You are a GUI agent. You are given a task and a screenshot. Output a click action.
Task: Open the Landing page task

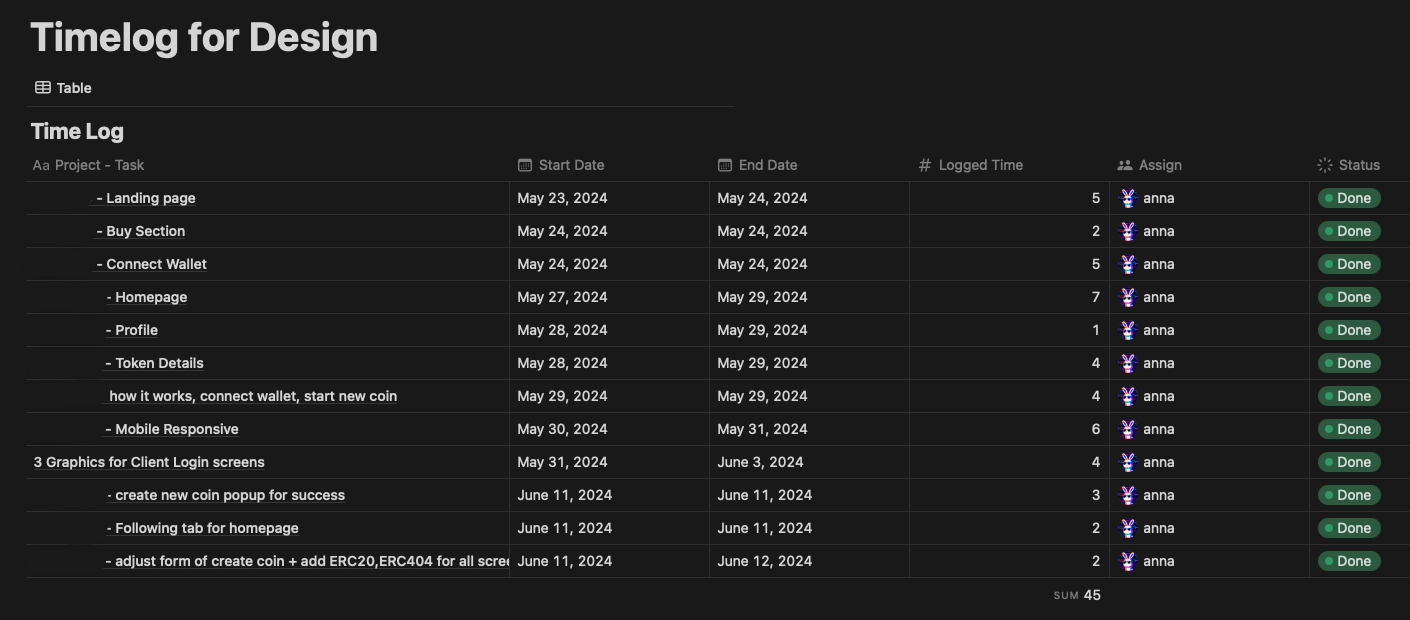pos(146,198)
